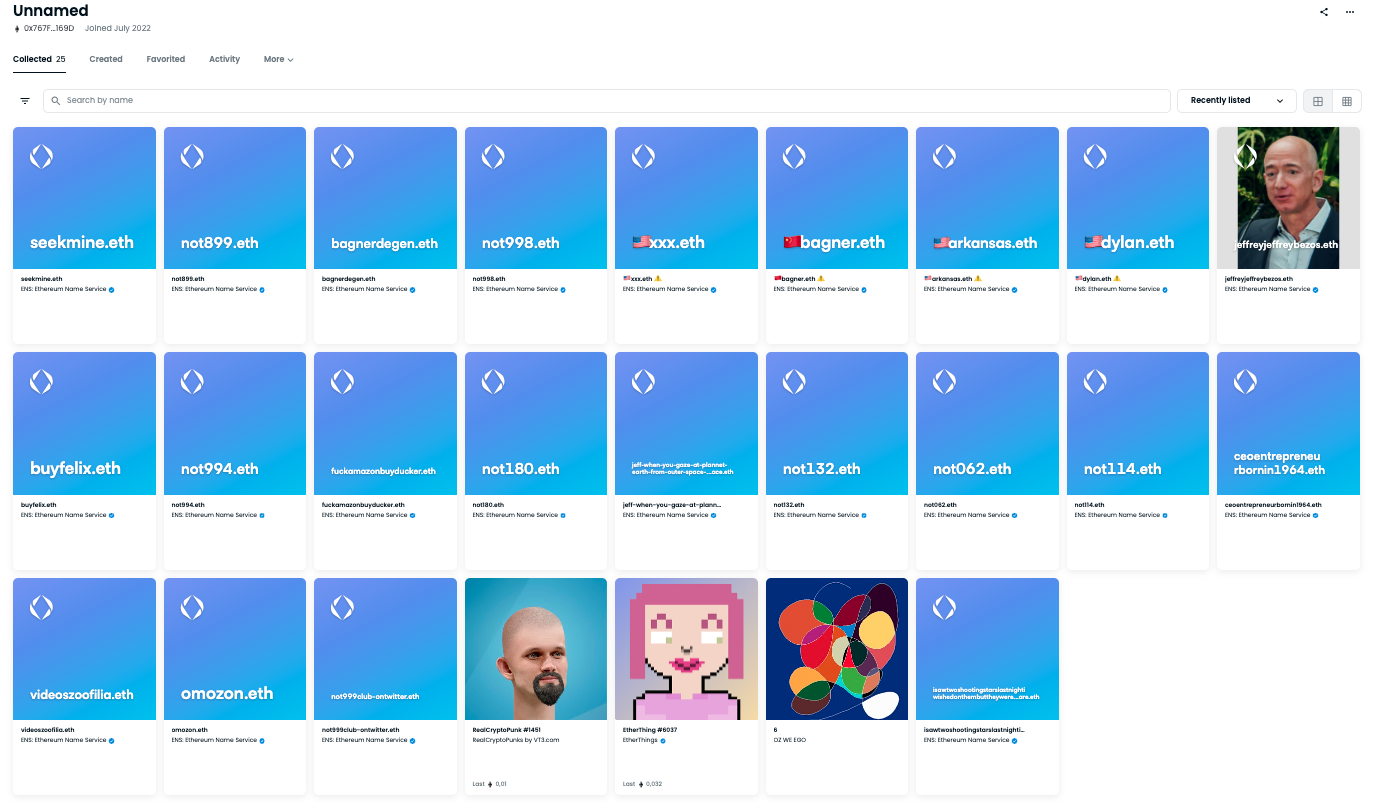Open the DZ WE EGO abstract artwork
Image resolution: width=1381 pixels, height=803 pixels.
tap(837, 649)
